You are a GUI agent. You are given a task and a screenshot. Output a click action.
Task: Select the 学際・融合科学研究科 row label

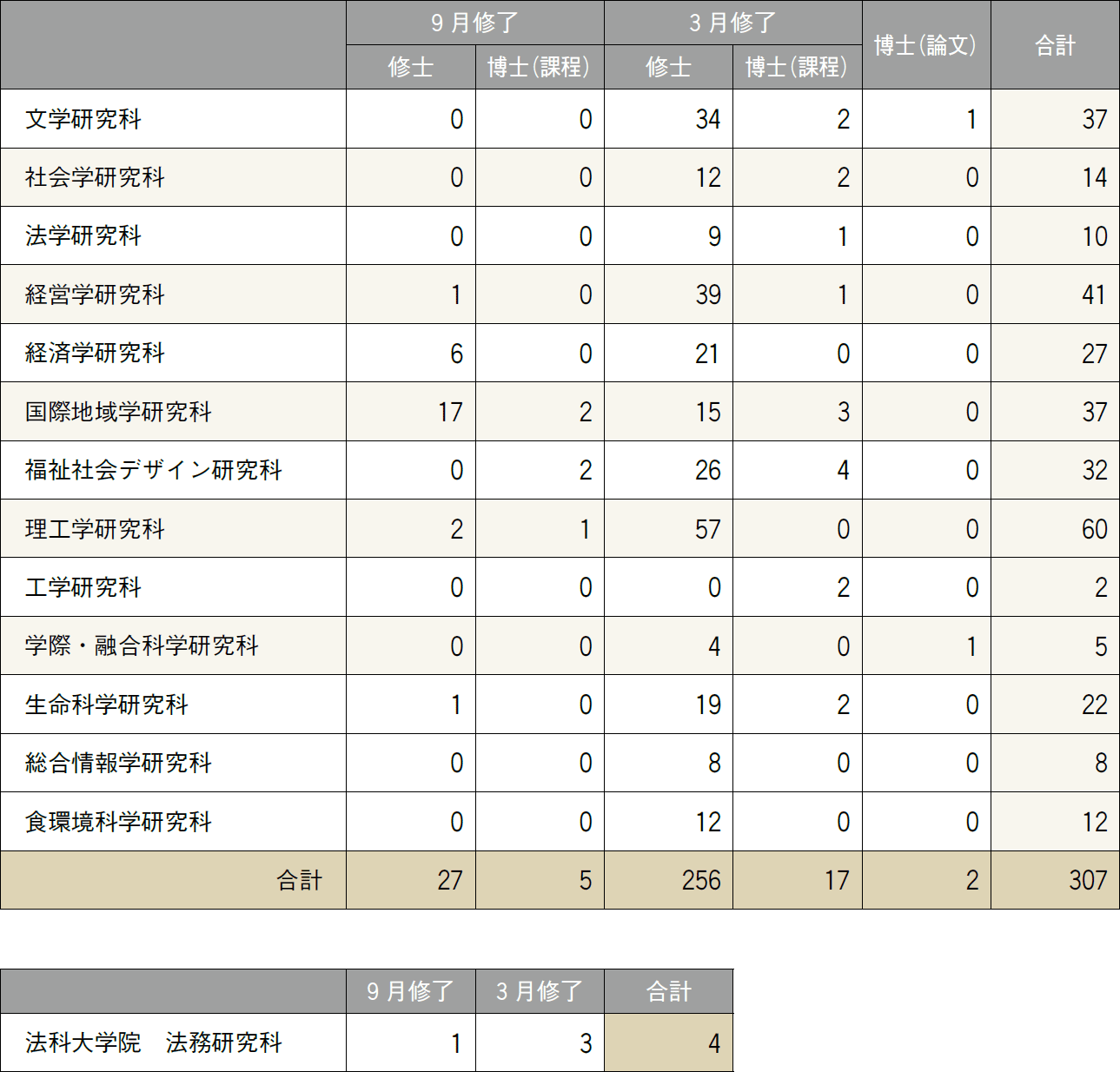coord(142,645)
